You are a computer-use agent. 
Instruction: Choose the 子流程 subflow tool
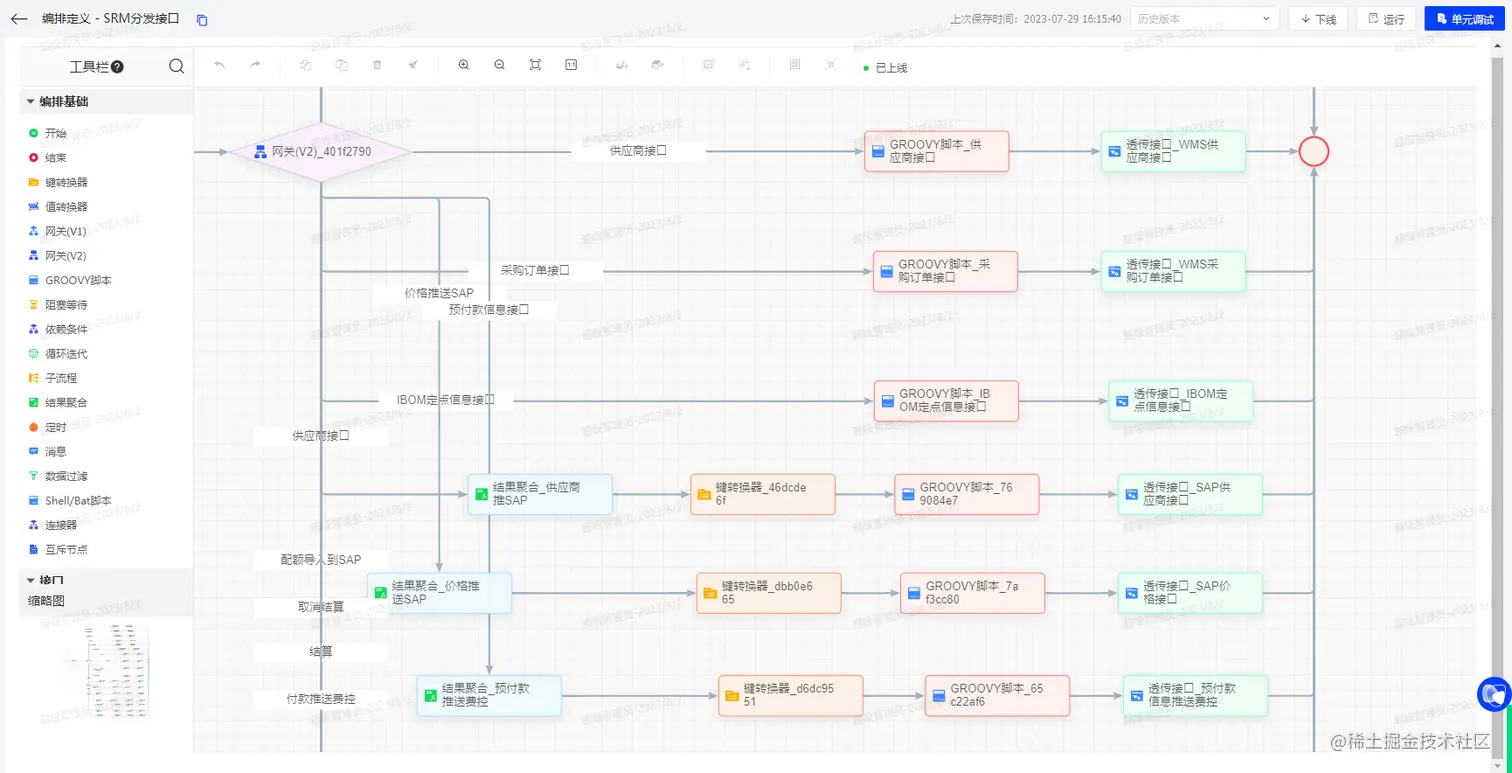(x=53, y=378)
